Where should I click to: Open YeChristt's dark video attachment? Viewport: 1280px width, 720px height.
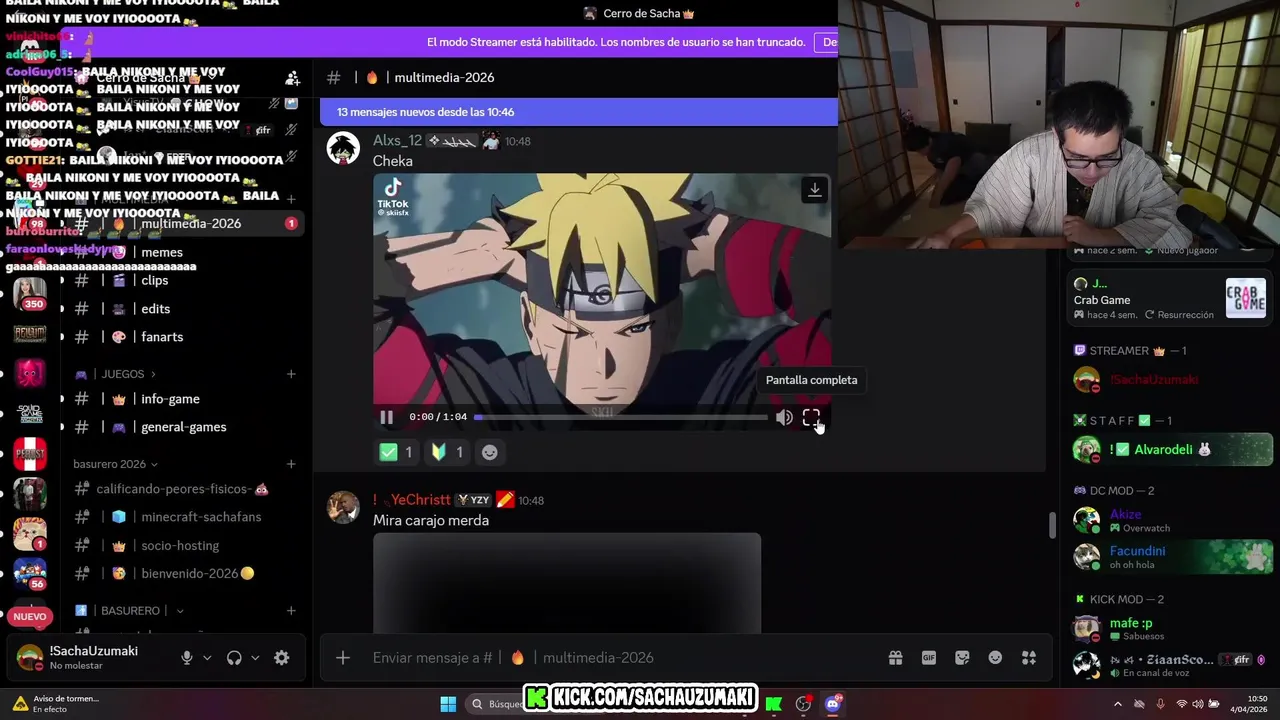point(567,583)
